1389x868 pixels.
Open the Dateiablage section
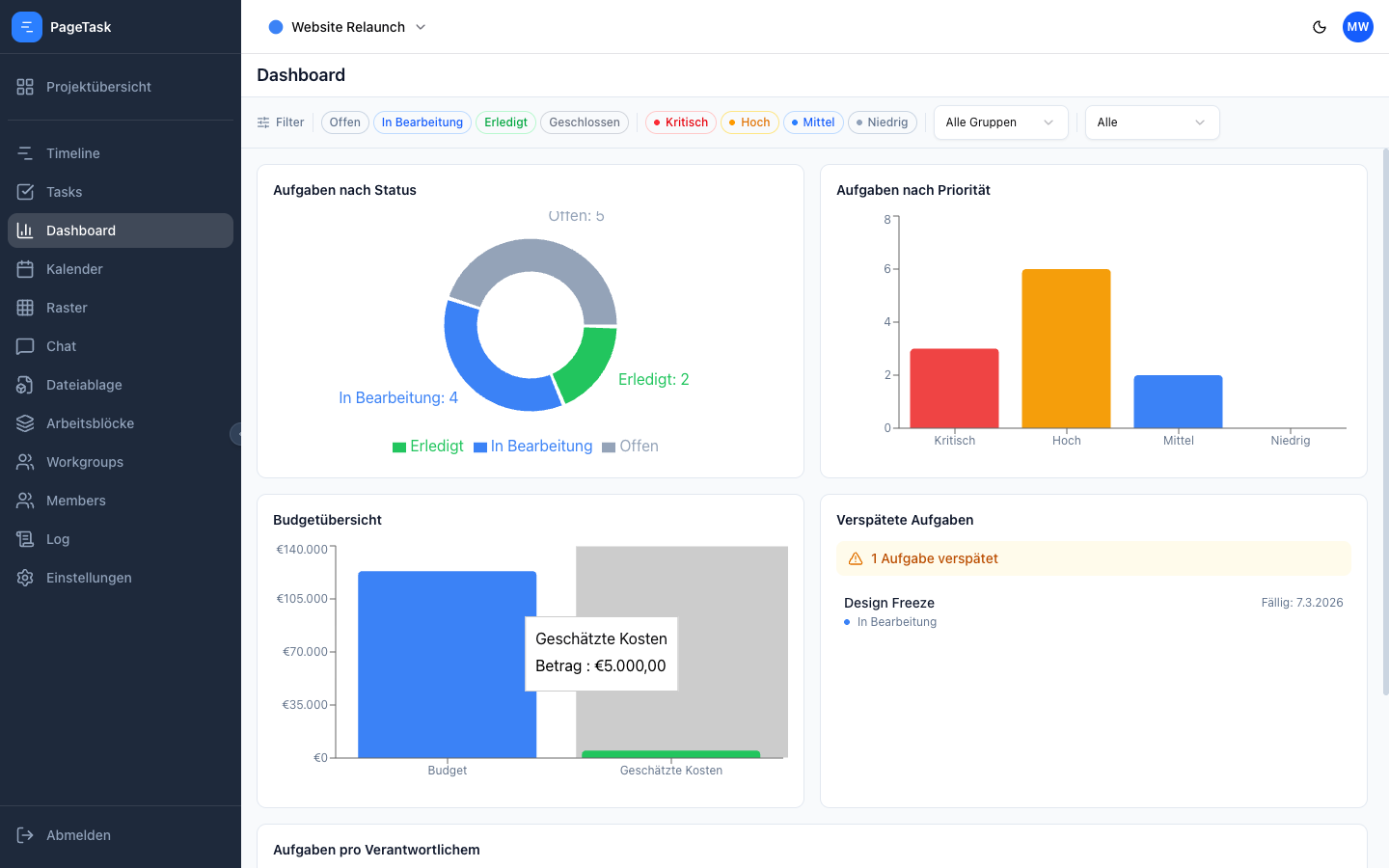[x=83, y=385]
